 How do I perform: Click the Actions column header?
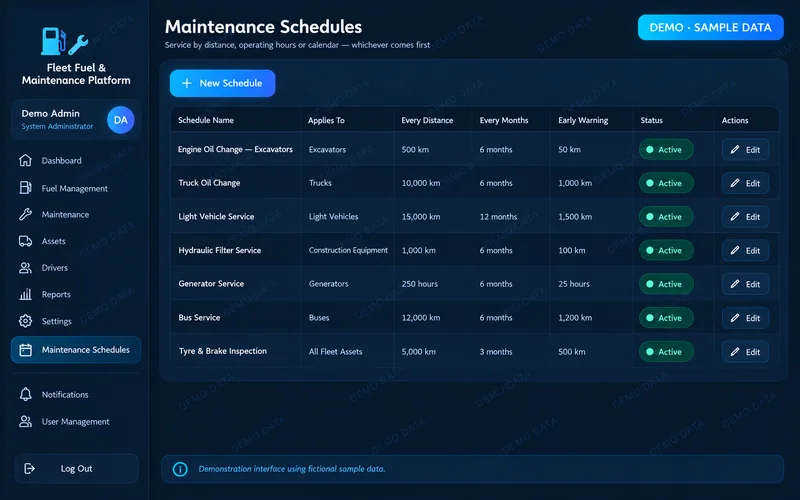pos(735,120)
